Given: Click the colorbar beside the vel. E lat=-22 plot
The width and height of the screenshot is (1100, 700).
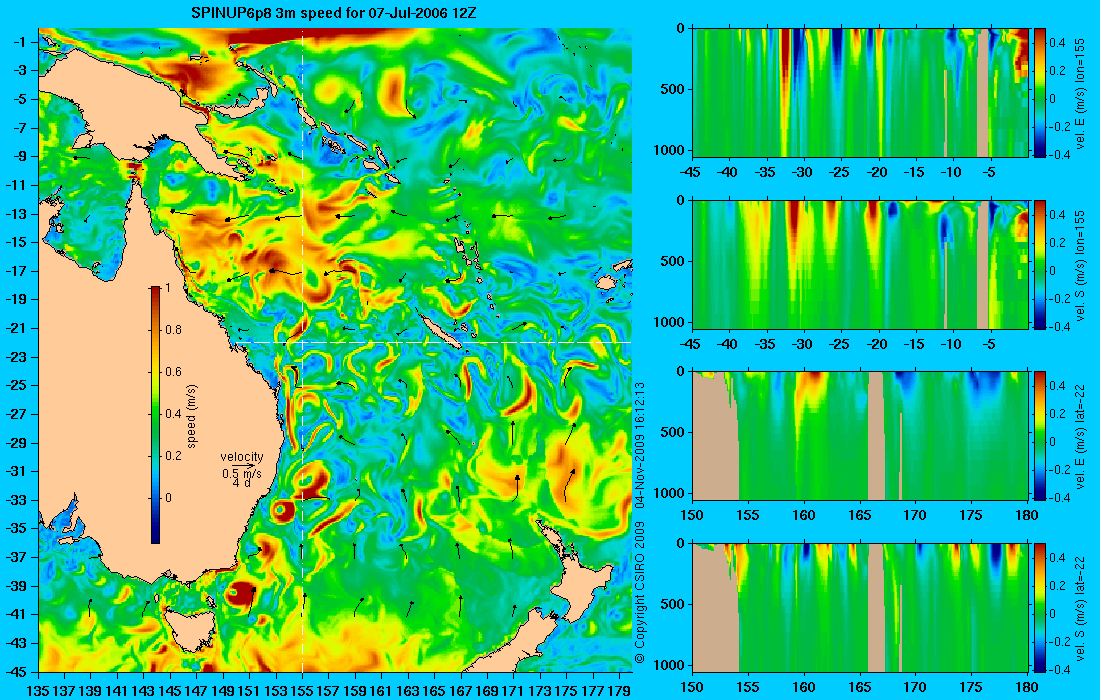Looking at the screenshot, I should click(1039, 436).
